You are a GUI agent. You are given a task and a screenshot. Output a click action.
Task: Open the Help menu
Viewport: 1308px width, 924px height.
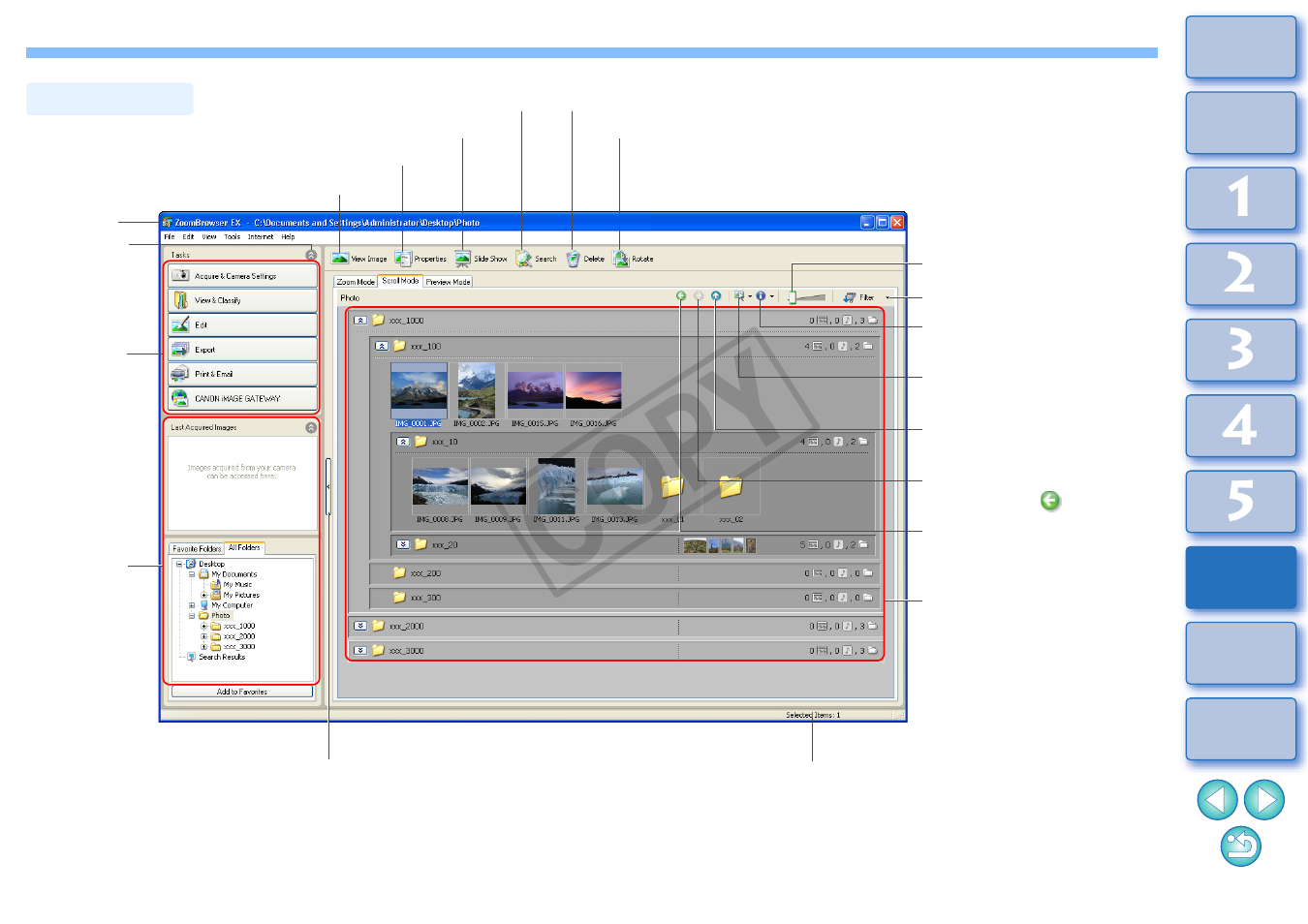(288, 236)
